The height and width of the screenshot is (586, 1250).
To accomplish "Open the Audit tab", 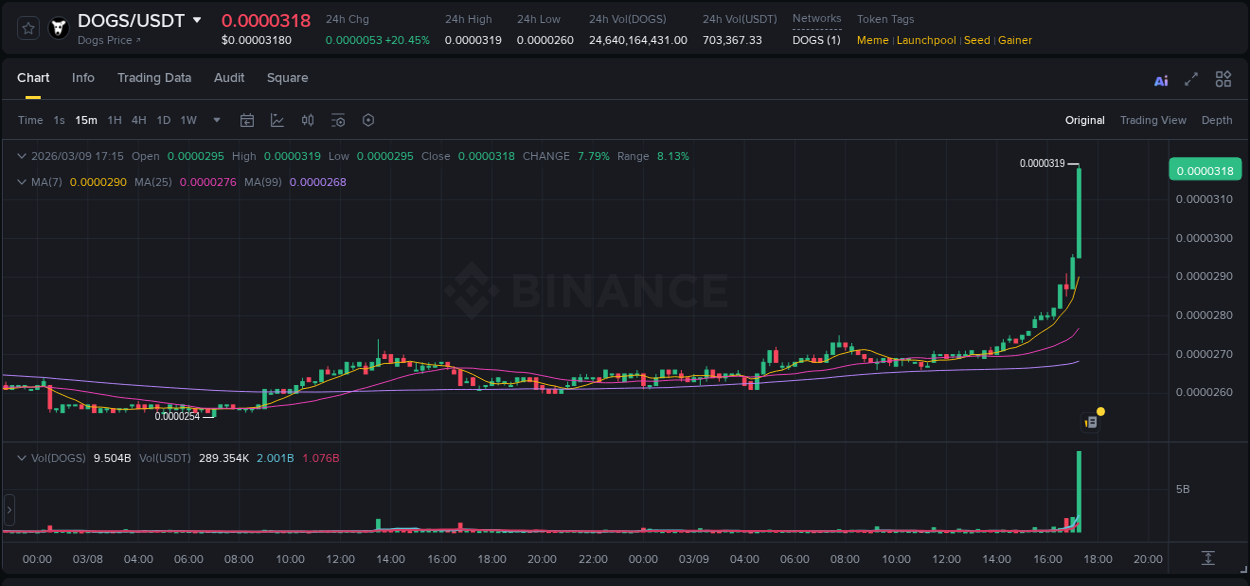I will coord(229,78).
